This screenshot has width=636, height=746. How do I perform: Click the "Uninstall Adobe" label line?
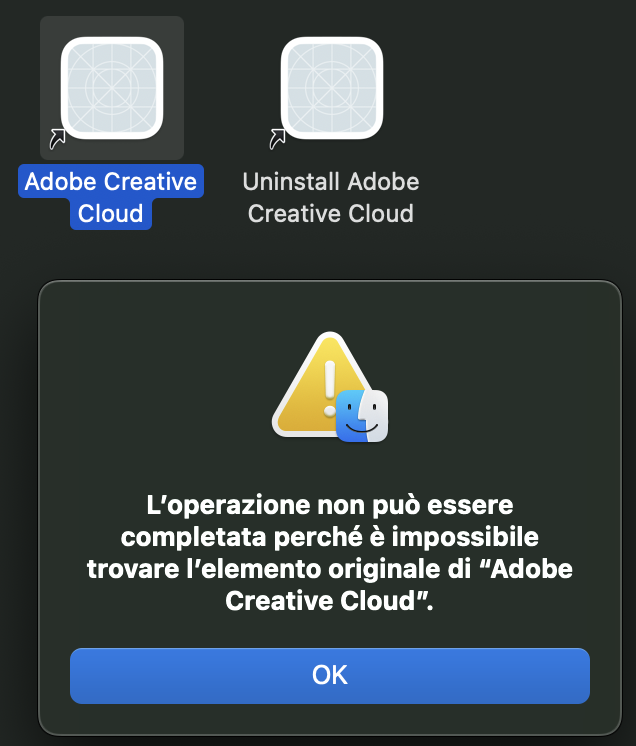click(x=331, y=182)
